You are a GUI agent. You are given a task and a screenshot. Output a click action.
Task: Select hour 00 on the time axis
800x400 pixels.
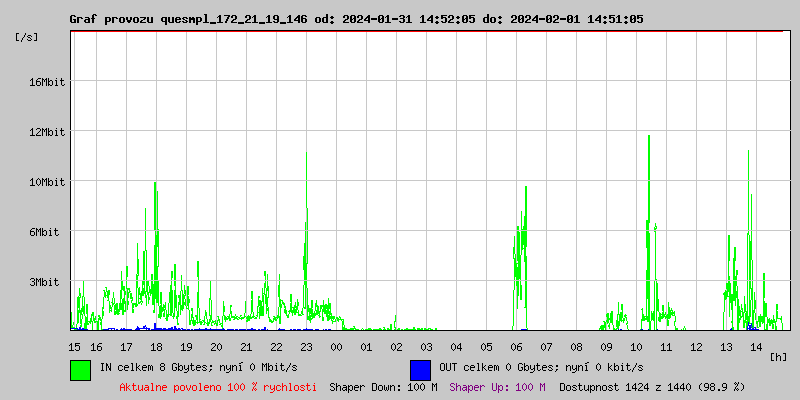pyautogui.click(x=336, y=347)
